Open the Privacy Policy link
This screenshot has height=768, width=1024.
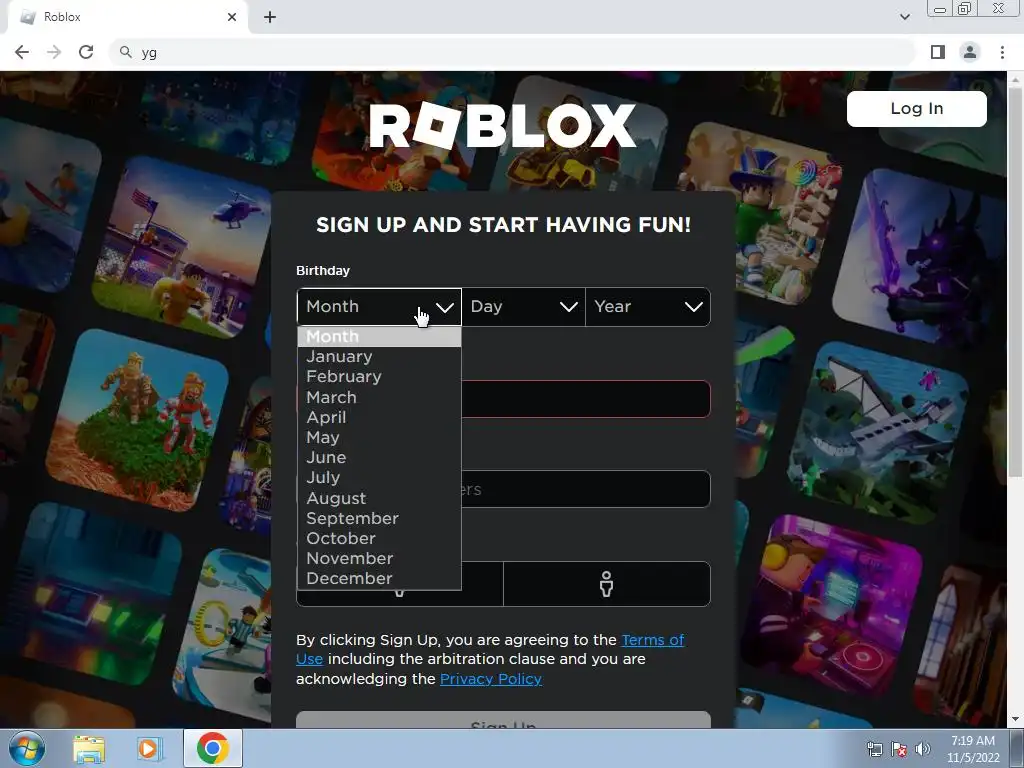coord(490,679)
